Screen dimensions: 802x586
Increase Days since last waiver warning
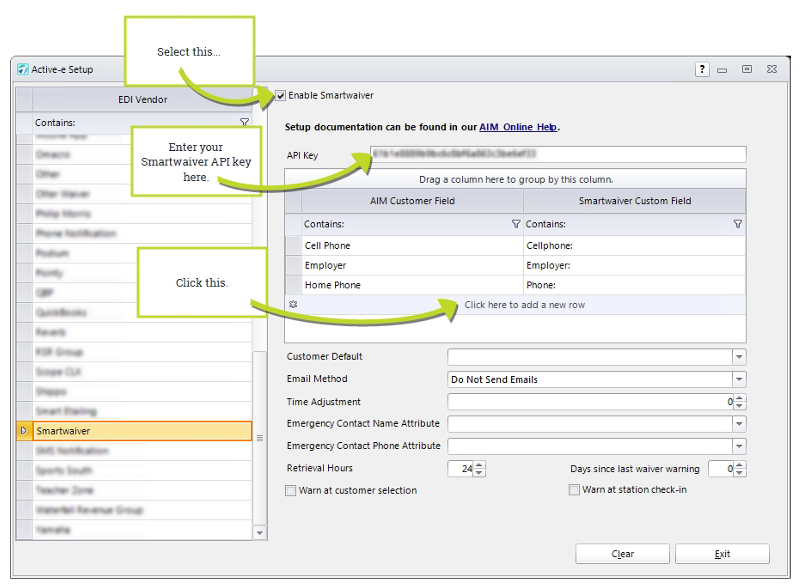point(740,465)
